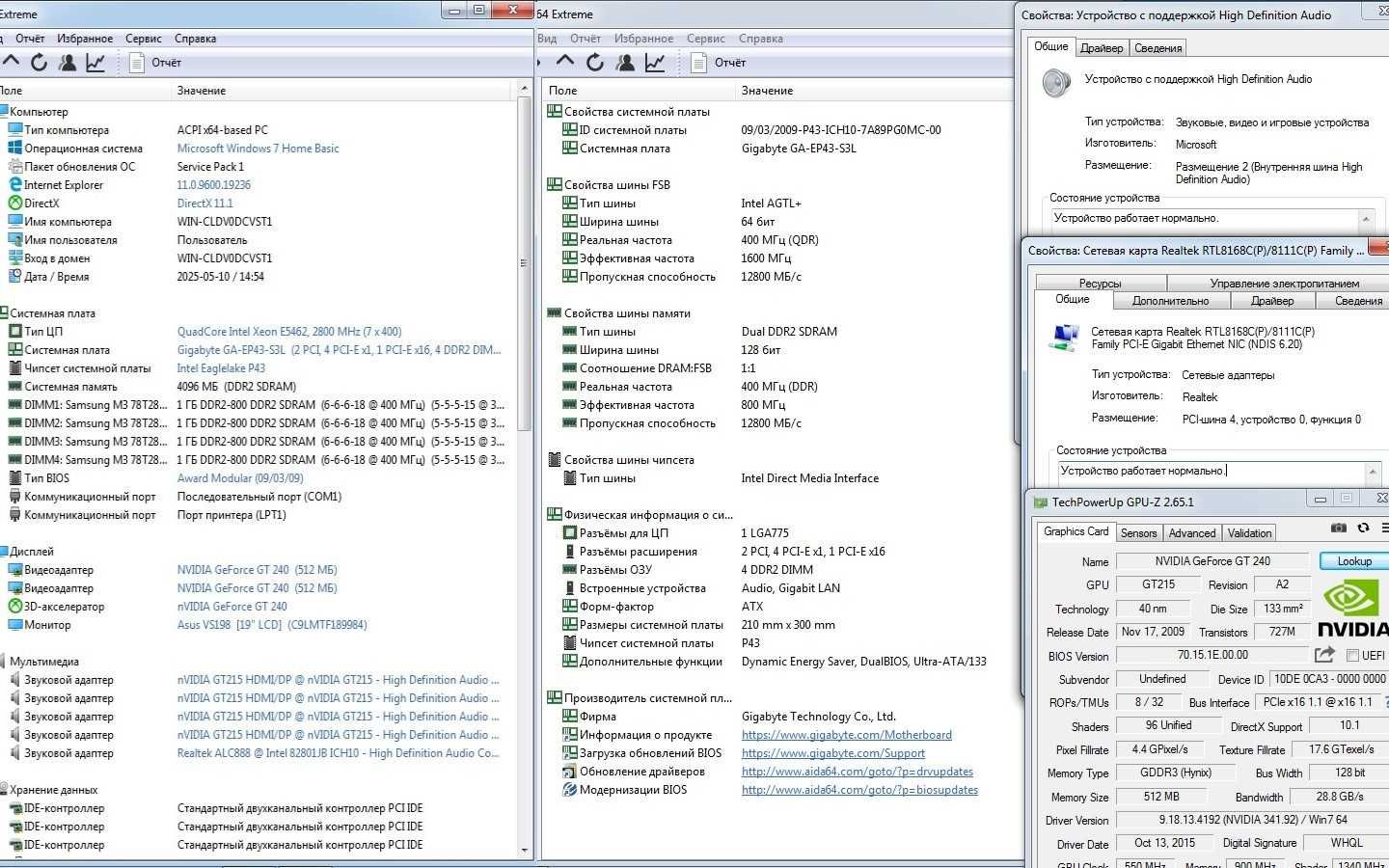Click the up-level arrow in the motherboard AIDA64 toolbar
Screen dimensions: 1389x868
[x=566, y=62]
